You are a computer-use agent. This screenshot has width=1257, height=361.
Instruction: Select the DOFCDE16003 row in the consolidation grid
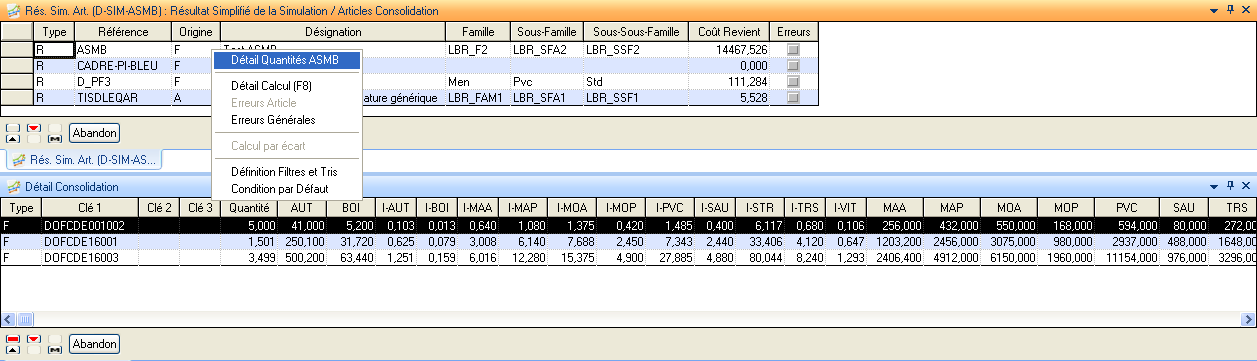point(628,258)
